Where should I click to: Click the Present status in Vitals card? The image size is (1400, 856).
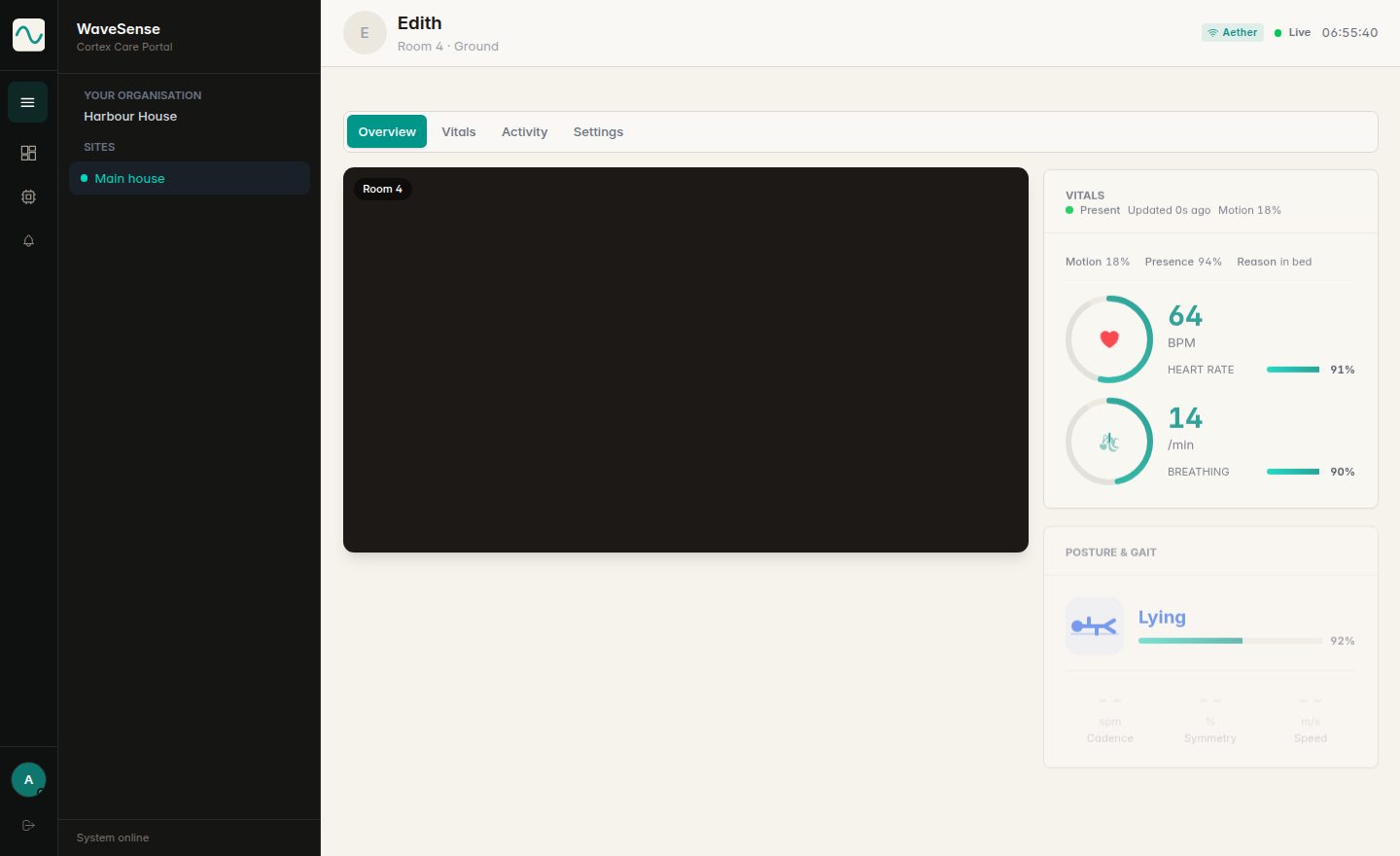click(1093, 210)
